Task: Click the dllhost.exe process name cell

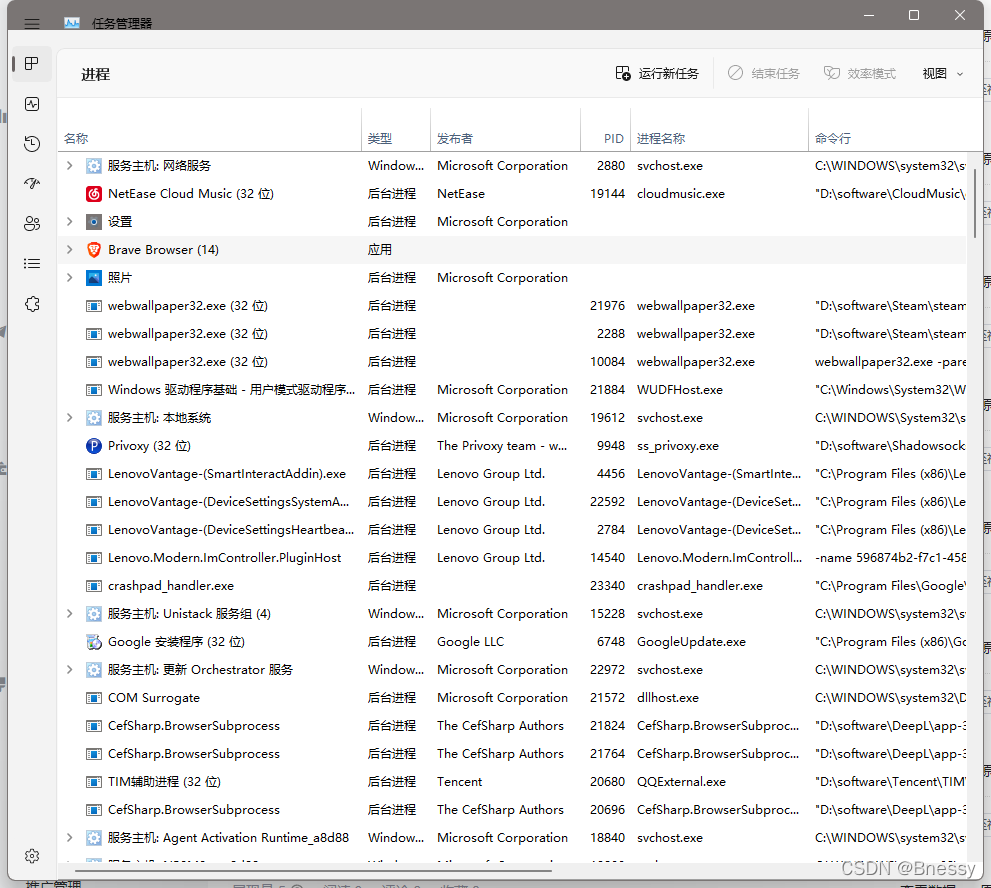Action: point(667,698)
